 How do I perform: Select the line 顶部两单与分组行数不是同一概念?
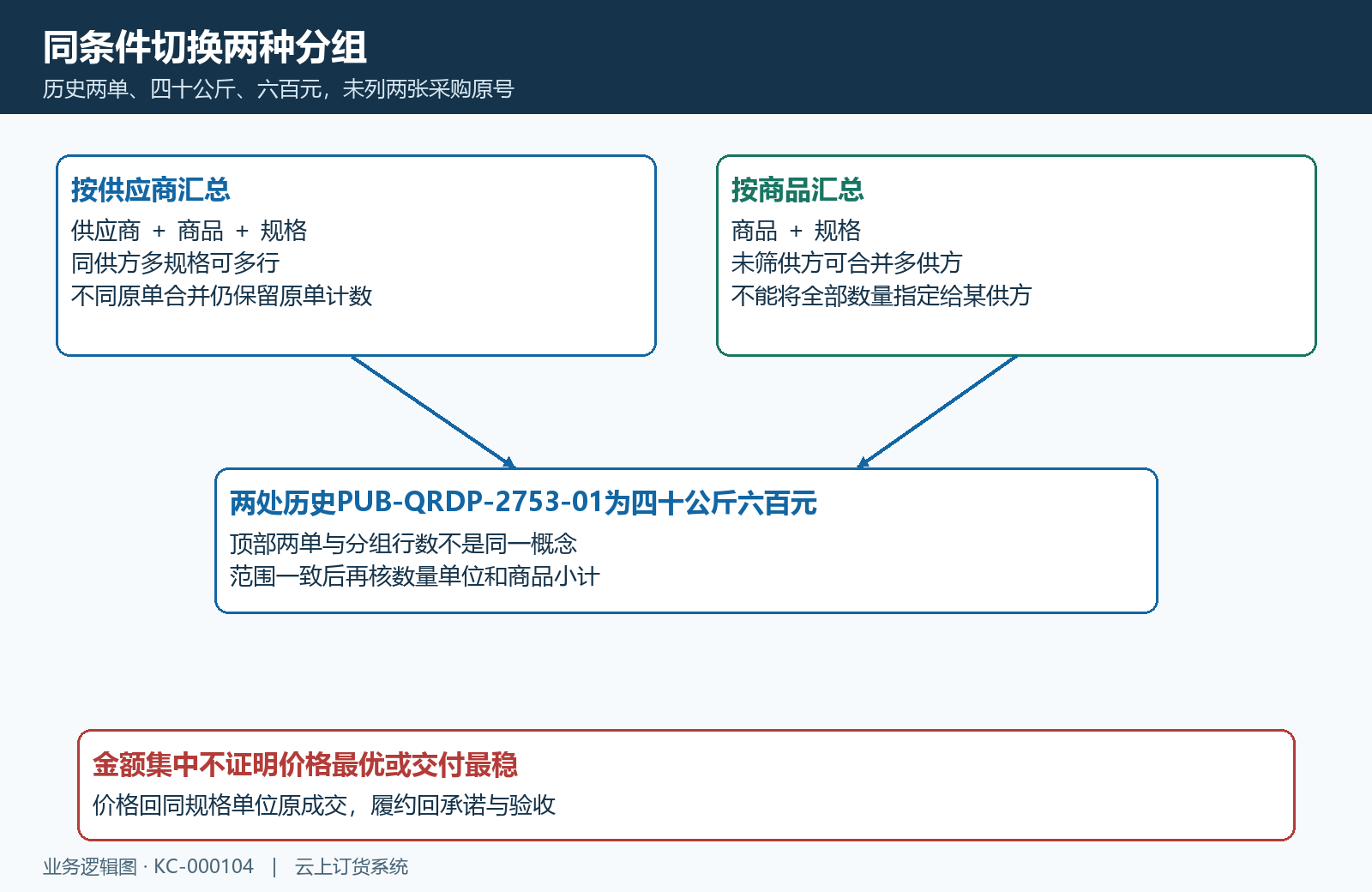(403, 544)
